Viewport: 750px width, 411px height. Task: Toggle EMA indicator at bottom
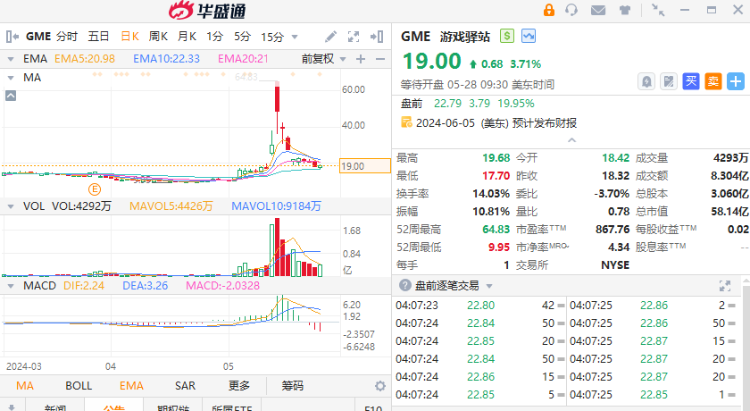[132, 386]
